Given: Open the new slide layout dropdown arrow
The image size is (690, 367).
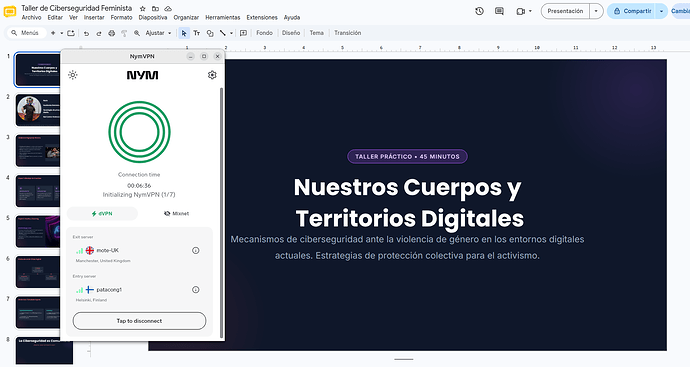Looking at the screenshot, I should click(62, 33).
